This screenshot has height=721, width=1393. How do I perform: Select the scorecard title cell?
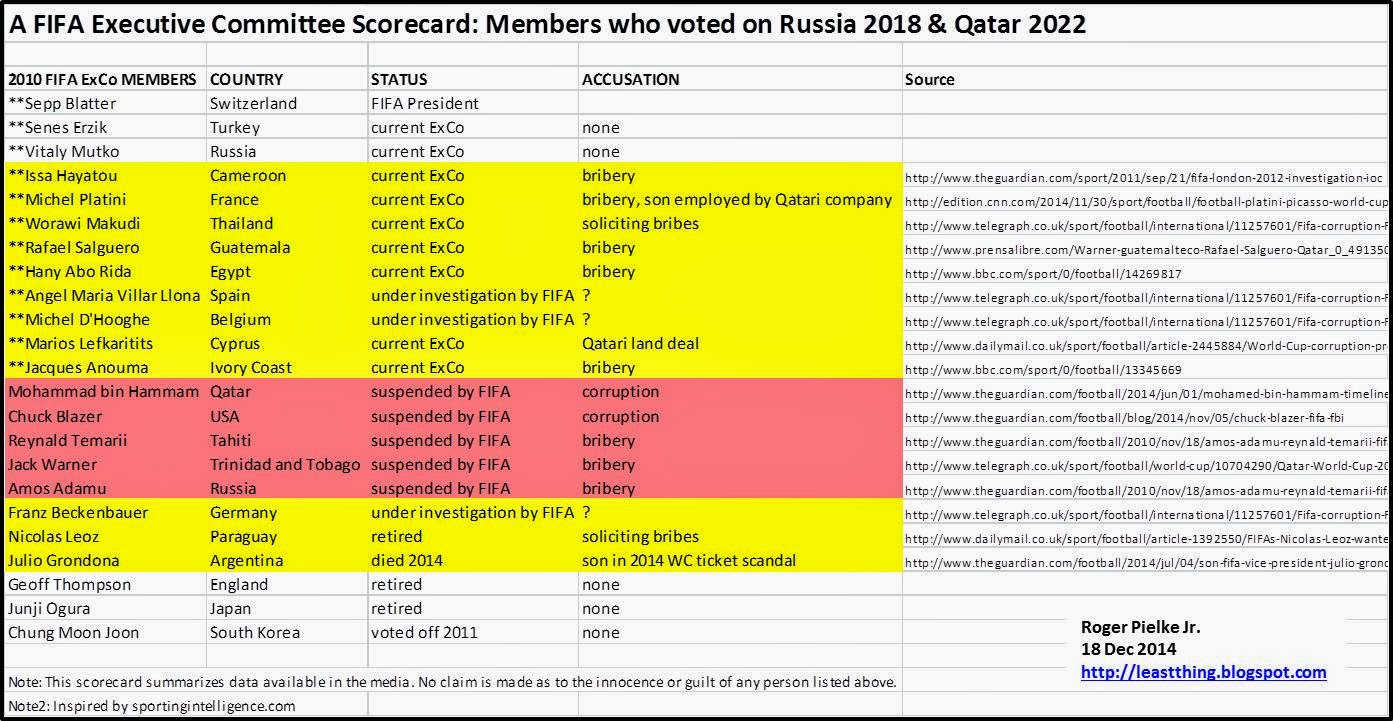tap(548, 25)
